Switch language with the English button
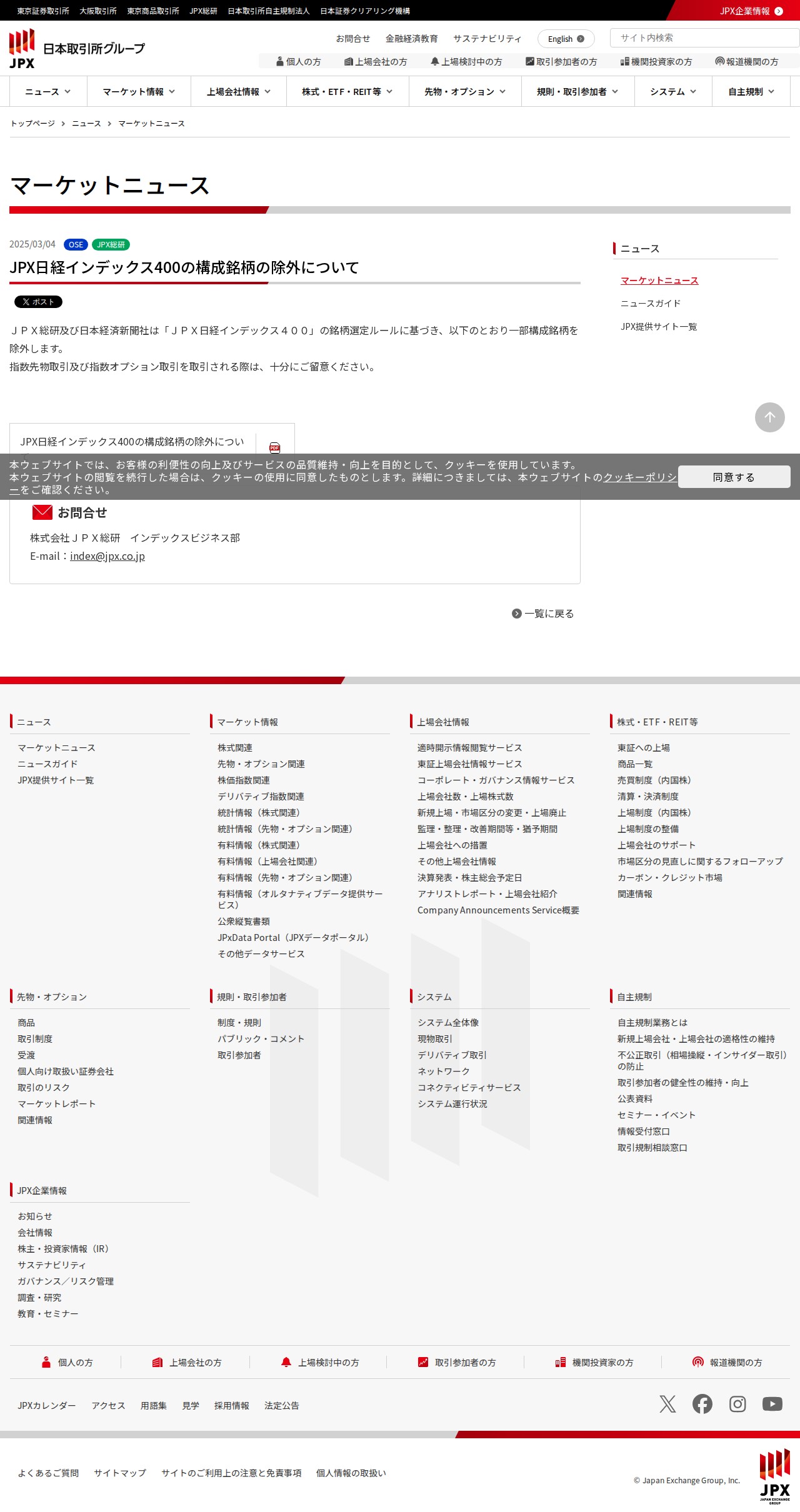 pos(566,39)
